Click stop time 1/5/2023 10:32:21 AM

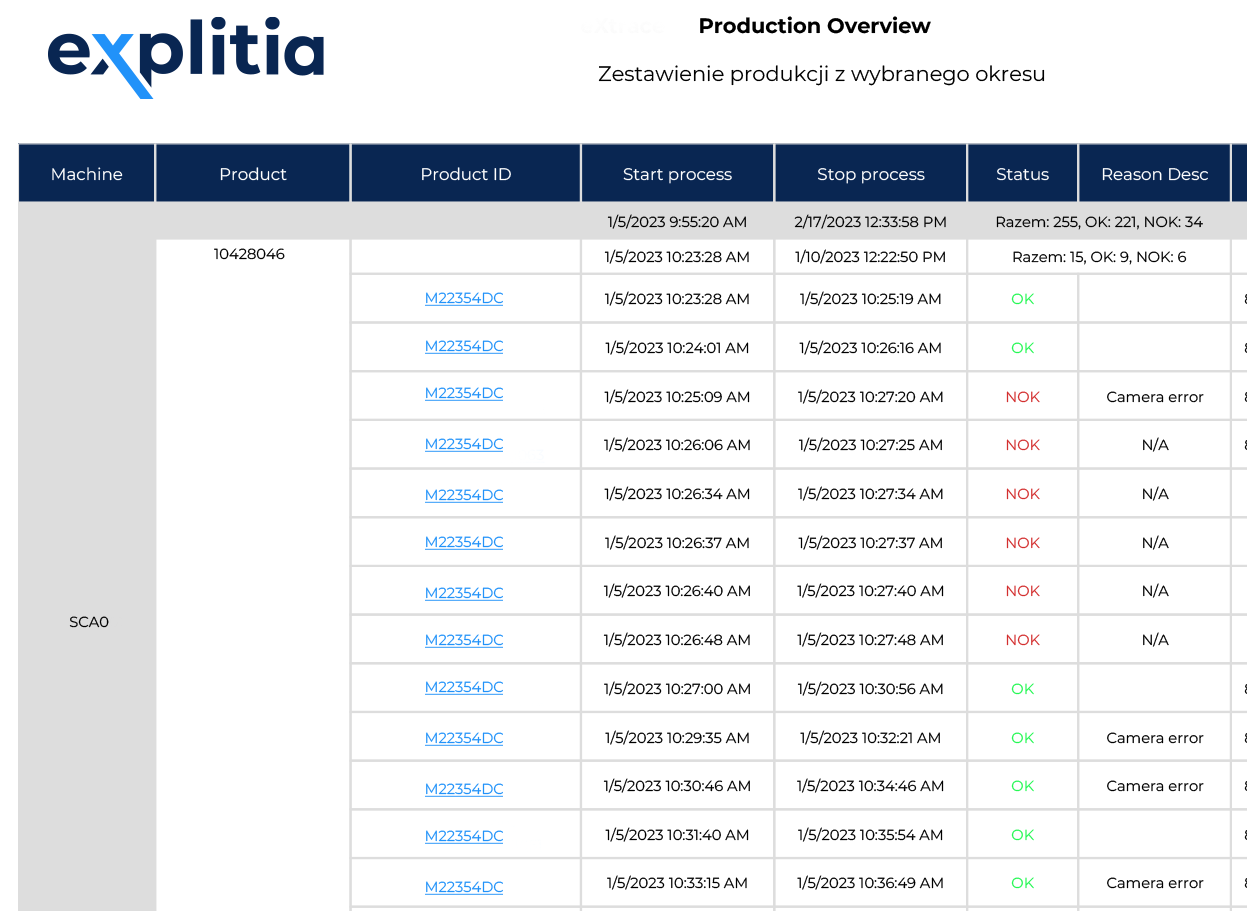(x=870, y=738)
